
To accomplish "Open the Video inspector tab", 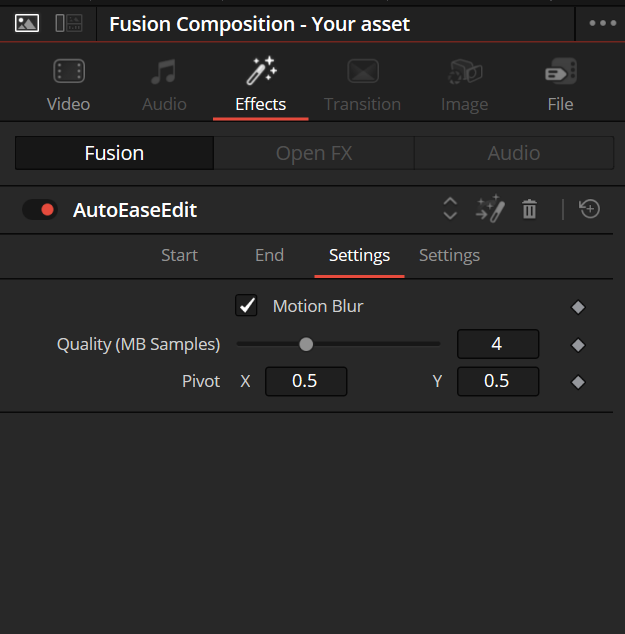I will (68, 86).
